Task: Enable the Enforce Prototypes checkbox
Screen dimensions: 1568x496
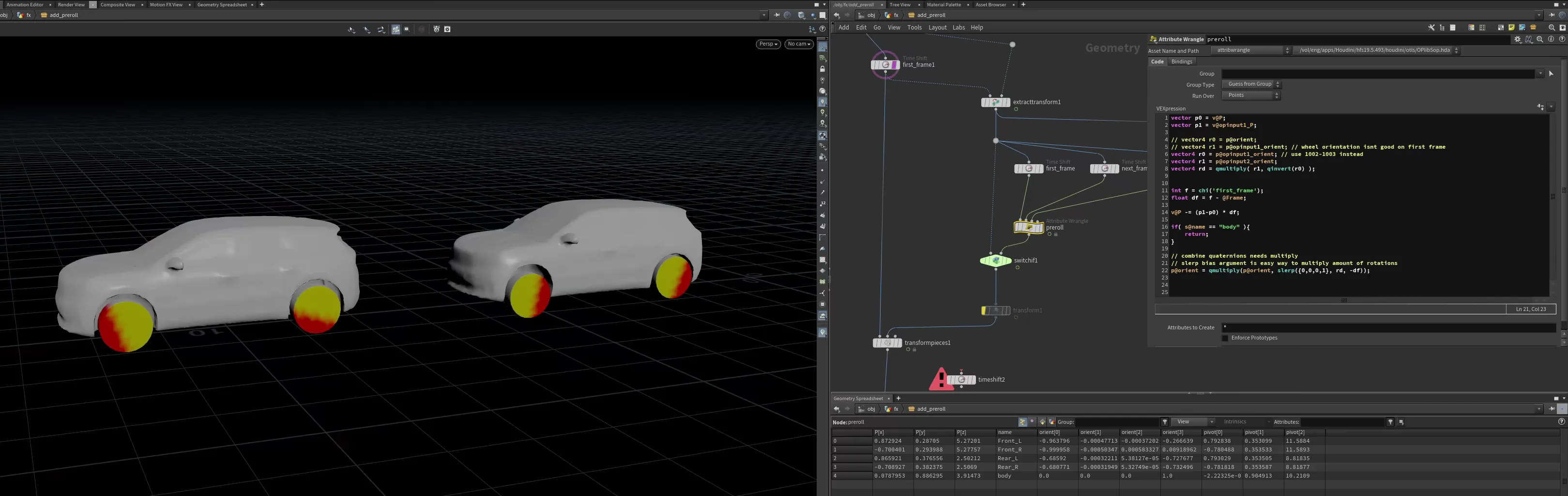Action: (1225, 338)
